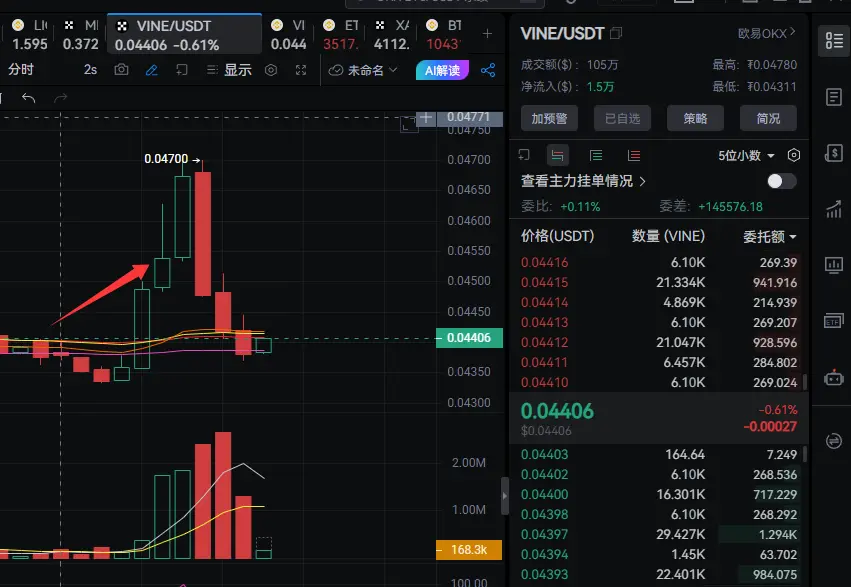The height and width of the screenshot is (587, 851).
Task: Expand 查看主力挂单情况 details
Action: 583,181
